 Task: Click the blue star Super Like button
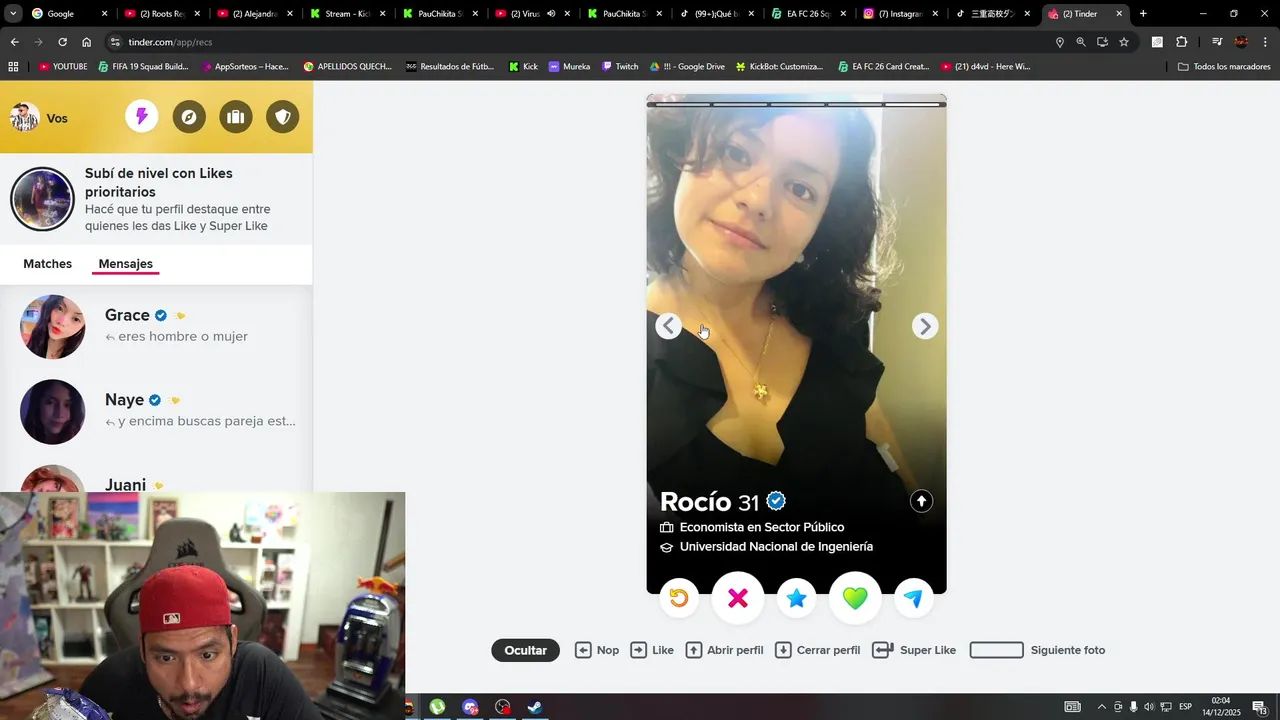796,598
